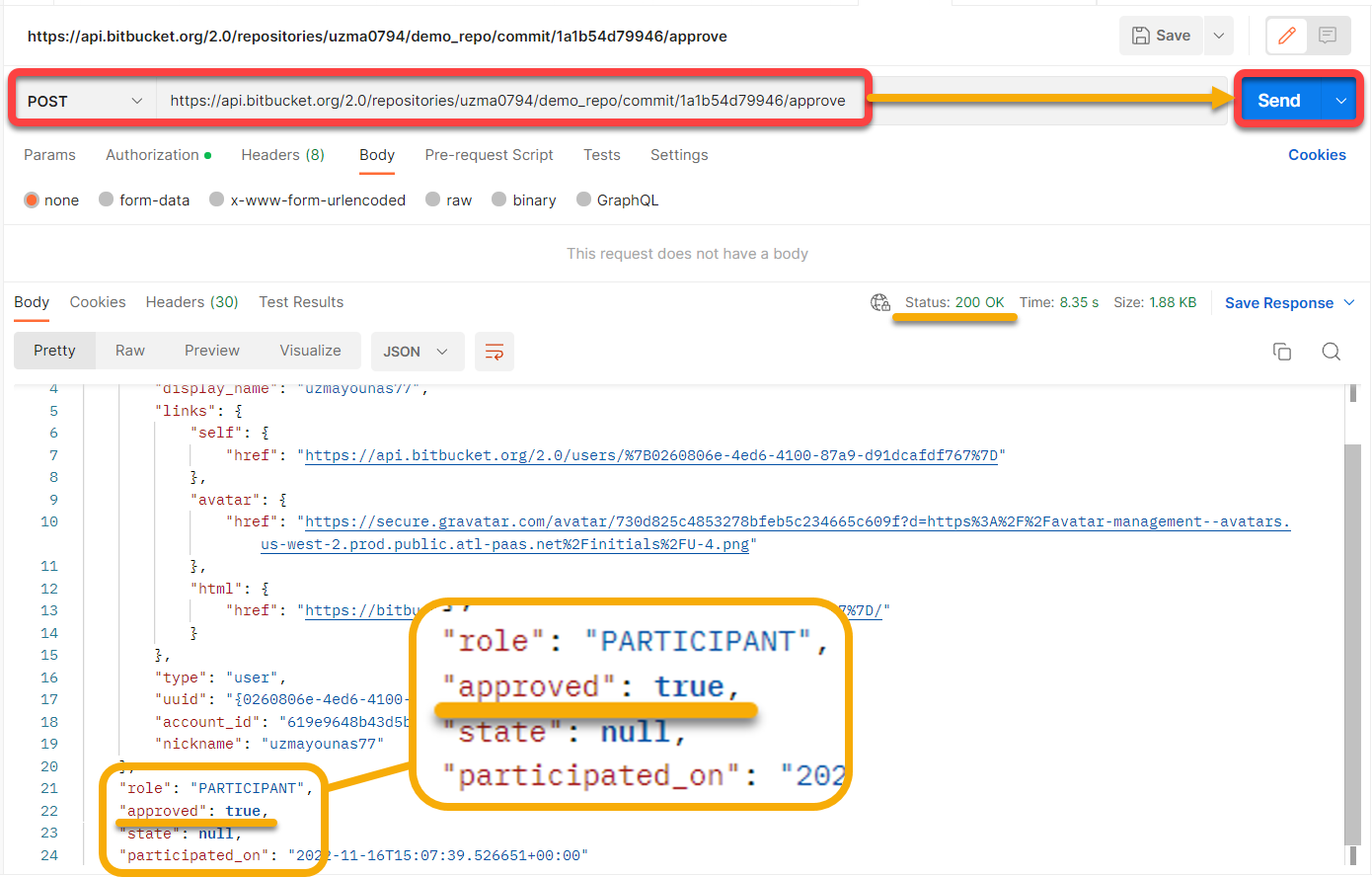
Task: Switch to the pencil edit mode icon
Action: click(1287, 36)
